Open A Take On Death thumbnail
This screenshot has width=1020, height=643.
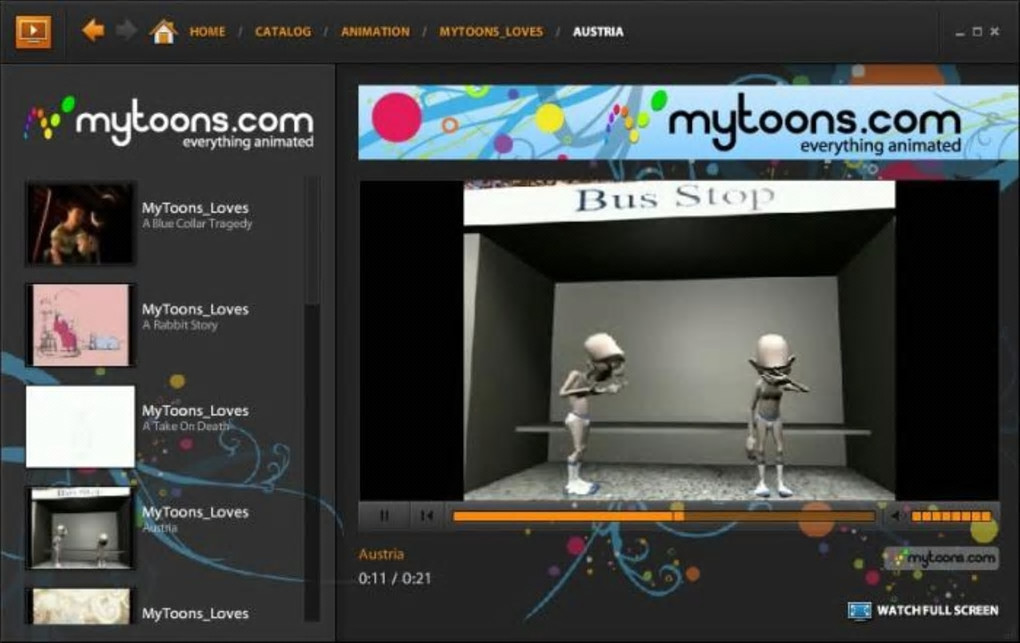click(80, 426)
